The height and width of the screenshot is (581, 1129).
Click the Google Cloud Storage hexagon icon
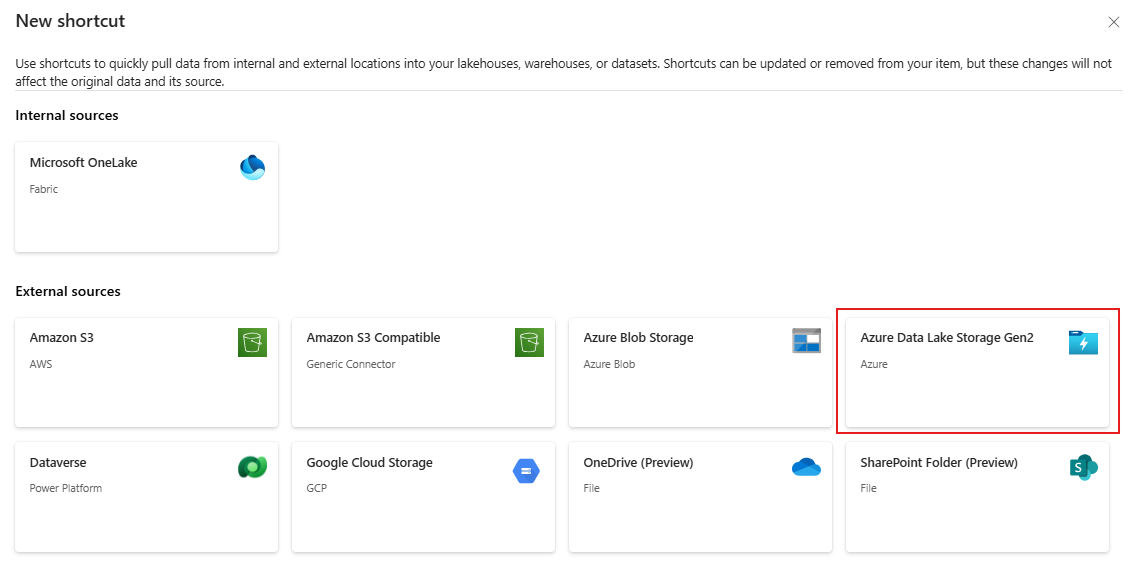point(526,471)
